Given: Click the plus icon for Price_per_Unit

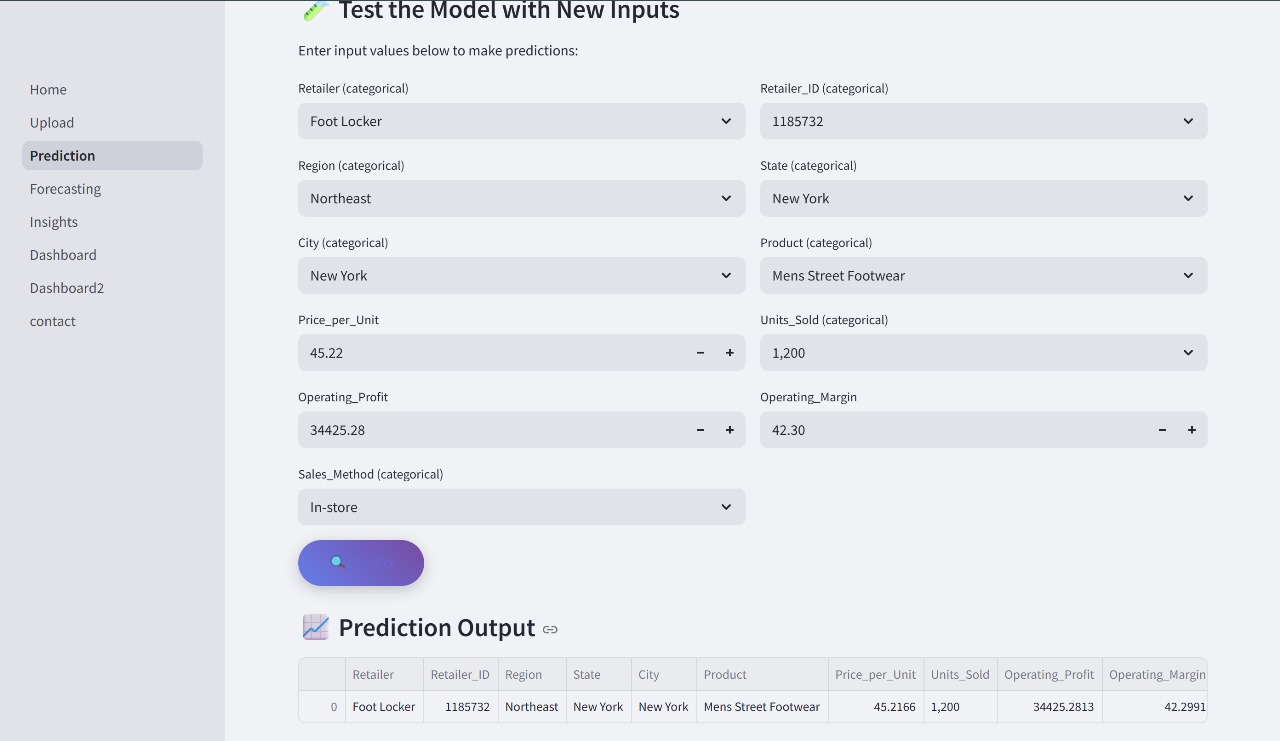Looking at the screenshot, I should click(730, 353).
